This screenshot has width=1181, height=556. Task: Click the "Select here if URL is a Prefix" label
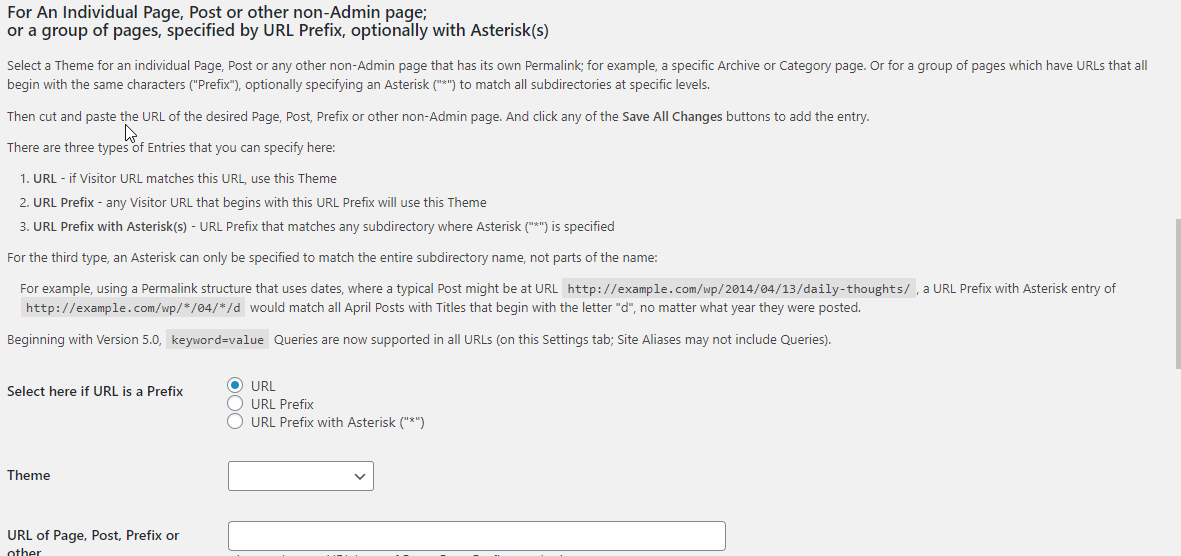tap(95, 391)
